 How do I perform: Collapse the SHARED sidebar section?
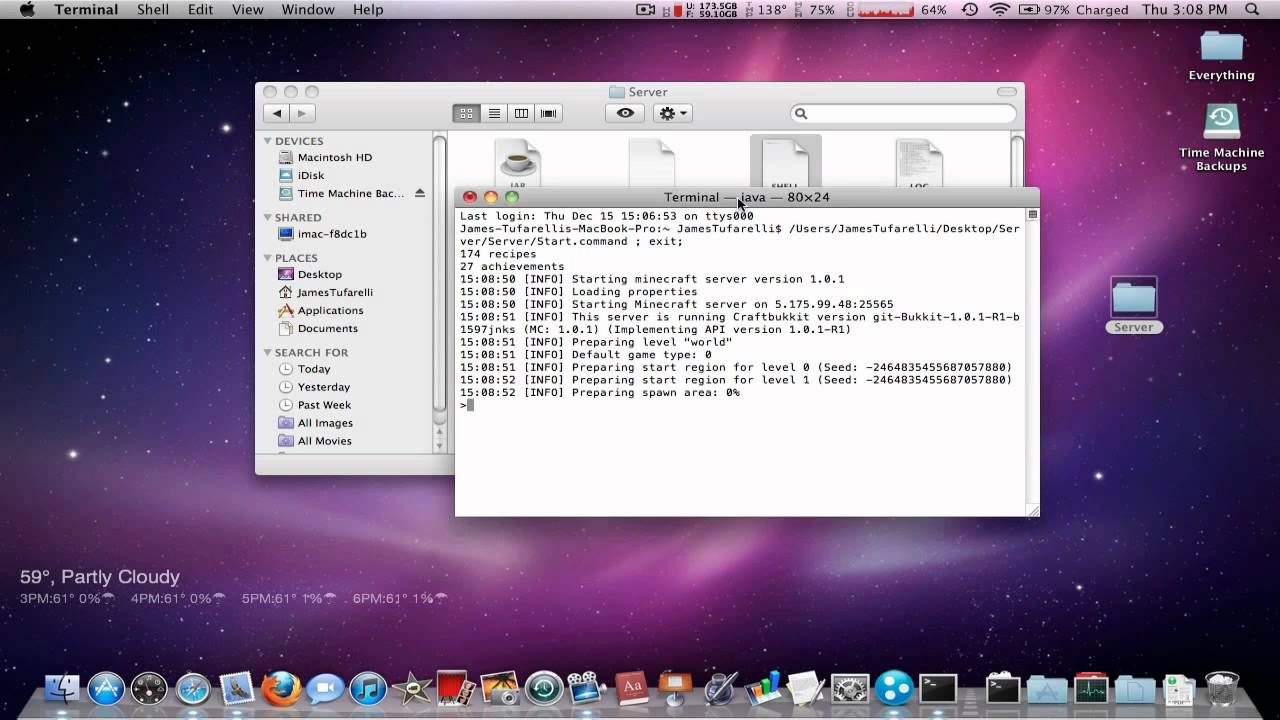268,217
